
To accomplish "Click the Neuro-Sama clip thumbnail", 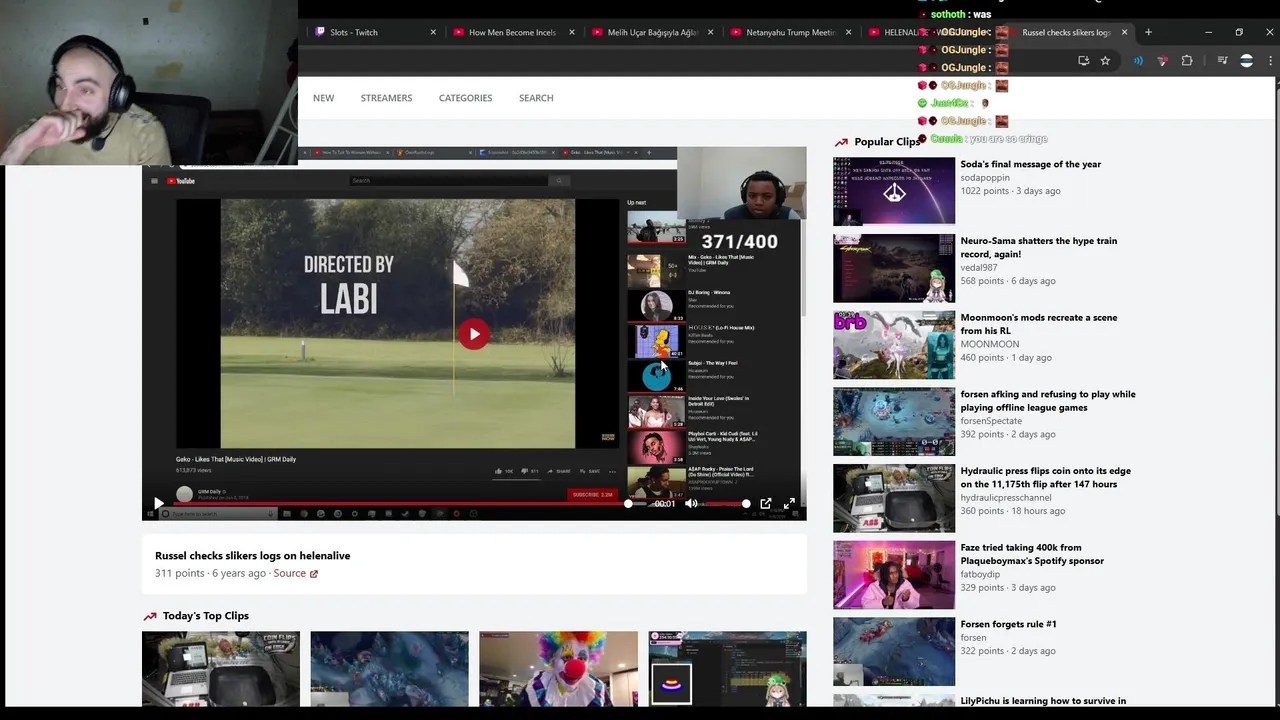I will 894,268.
